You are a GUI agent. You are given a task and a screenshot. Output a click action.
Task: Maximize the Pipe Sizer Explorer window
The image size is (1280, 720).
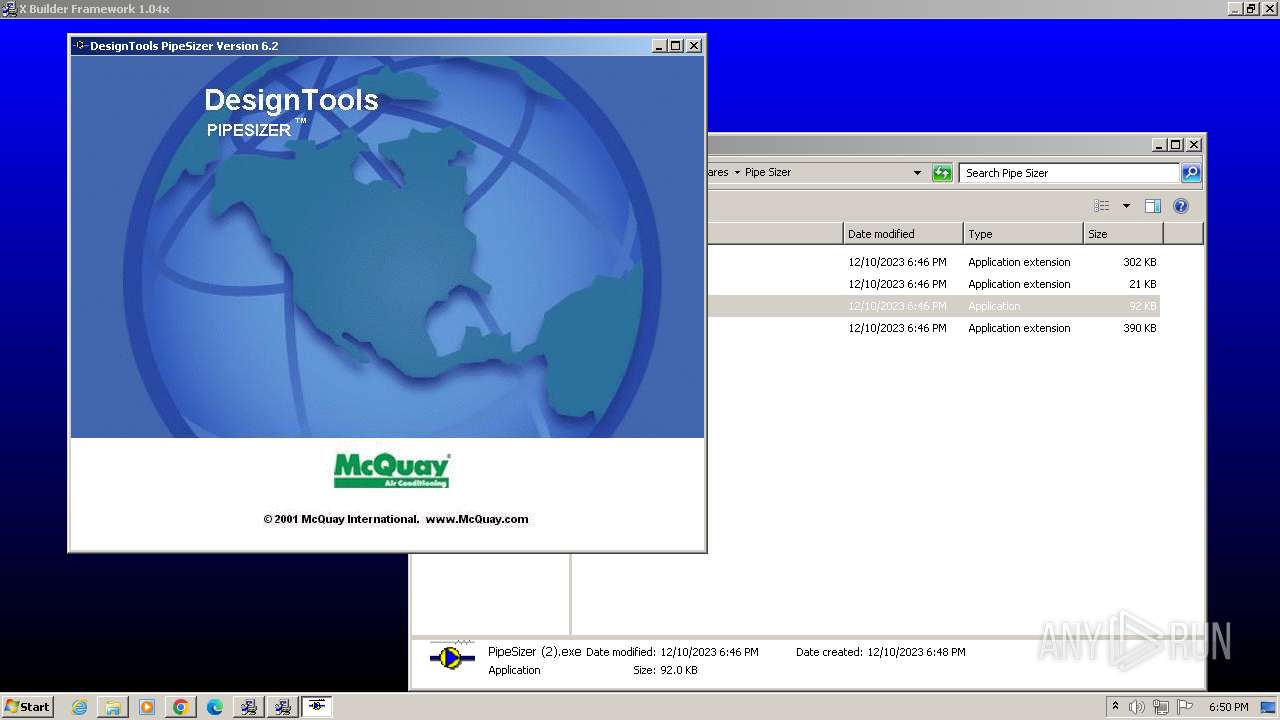[1176, 145]
